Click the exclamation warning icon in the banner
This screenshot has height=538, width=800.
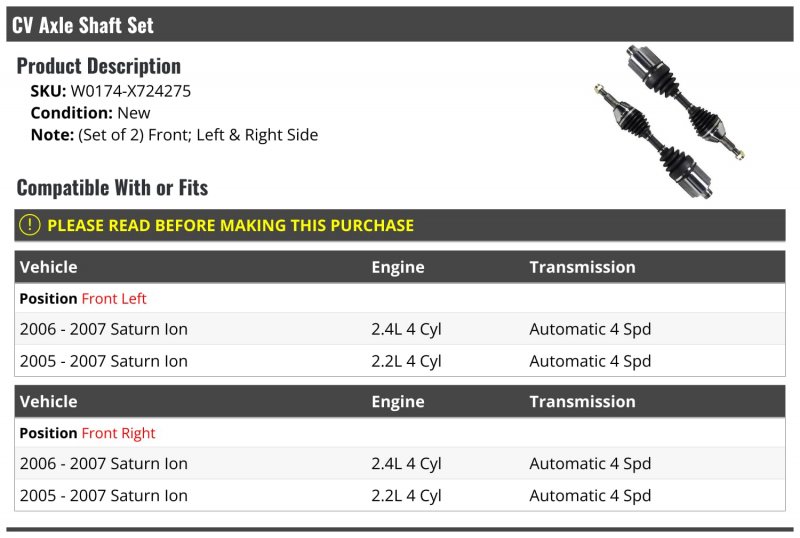pyautogui.click(x=30, y=225)
